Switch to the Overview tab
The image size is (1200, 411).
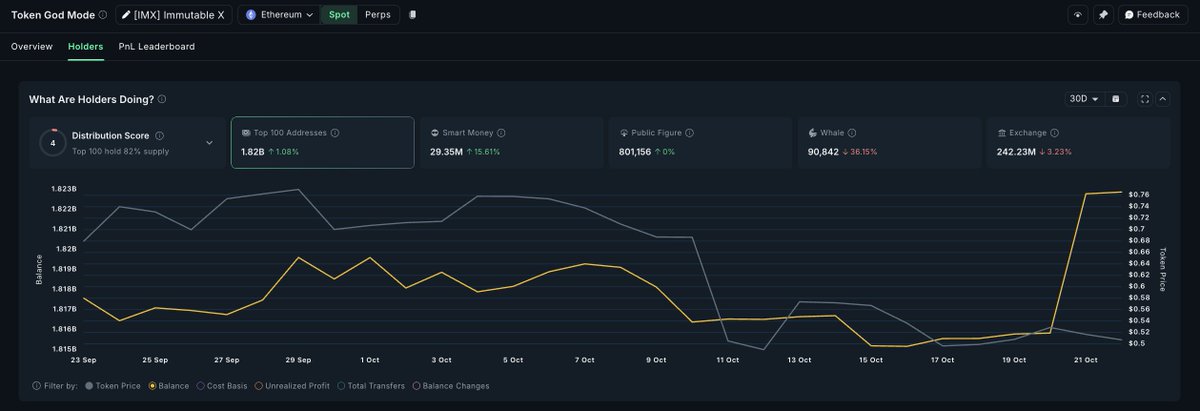click(32, 47)
